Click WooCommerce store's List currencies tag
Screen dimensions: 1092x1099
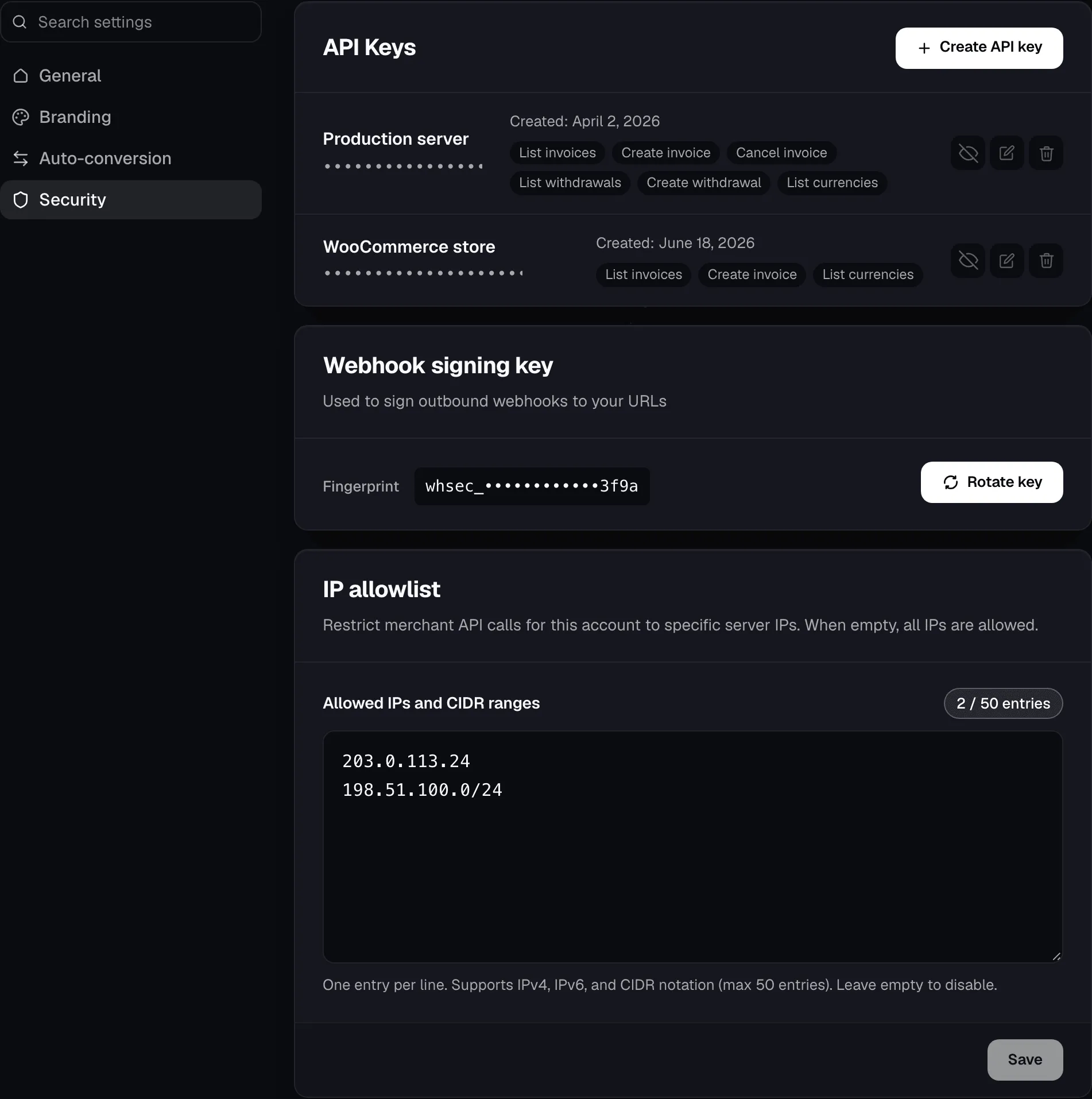(x=868, y=274)
